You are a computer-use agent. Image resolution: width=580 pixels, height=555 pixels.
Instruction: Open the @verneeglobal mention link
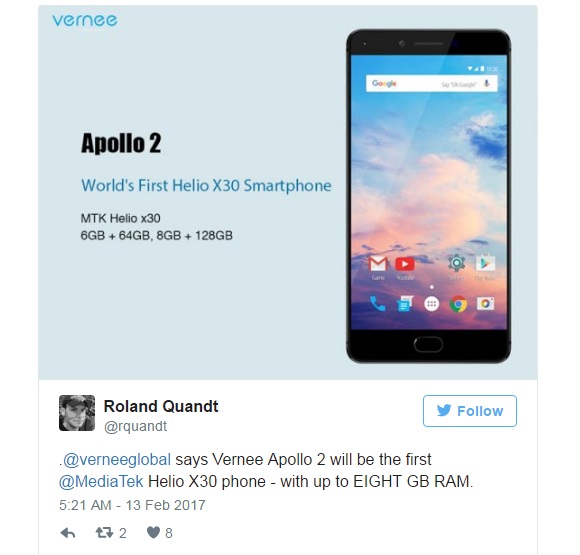click(117, 460)
